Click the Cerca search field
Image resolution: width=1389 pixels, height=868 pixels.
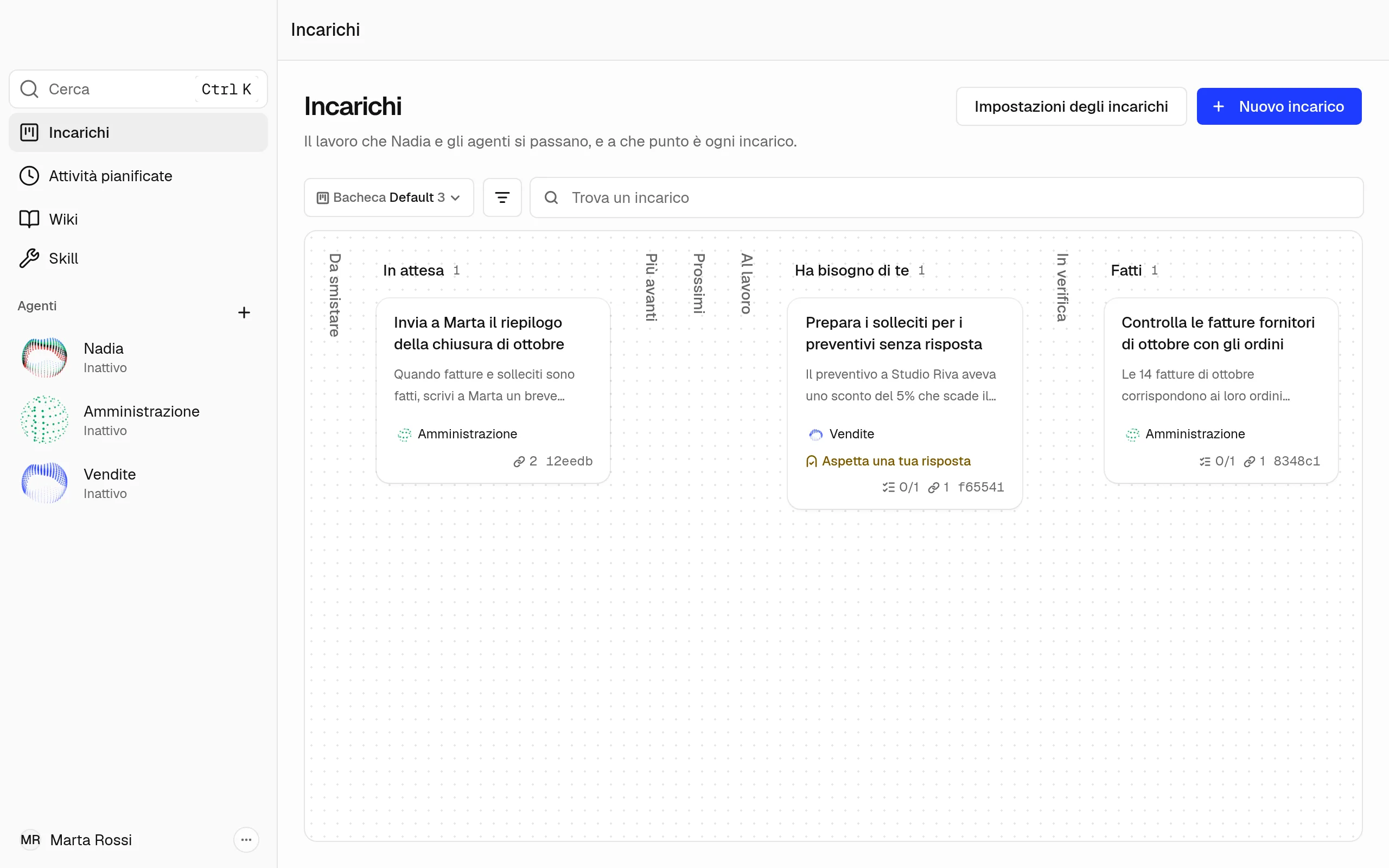pos(138,89)
